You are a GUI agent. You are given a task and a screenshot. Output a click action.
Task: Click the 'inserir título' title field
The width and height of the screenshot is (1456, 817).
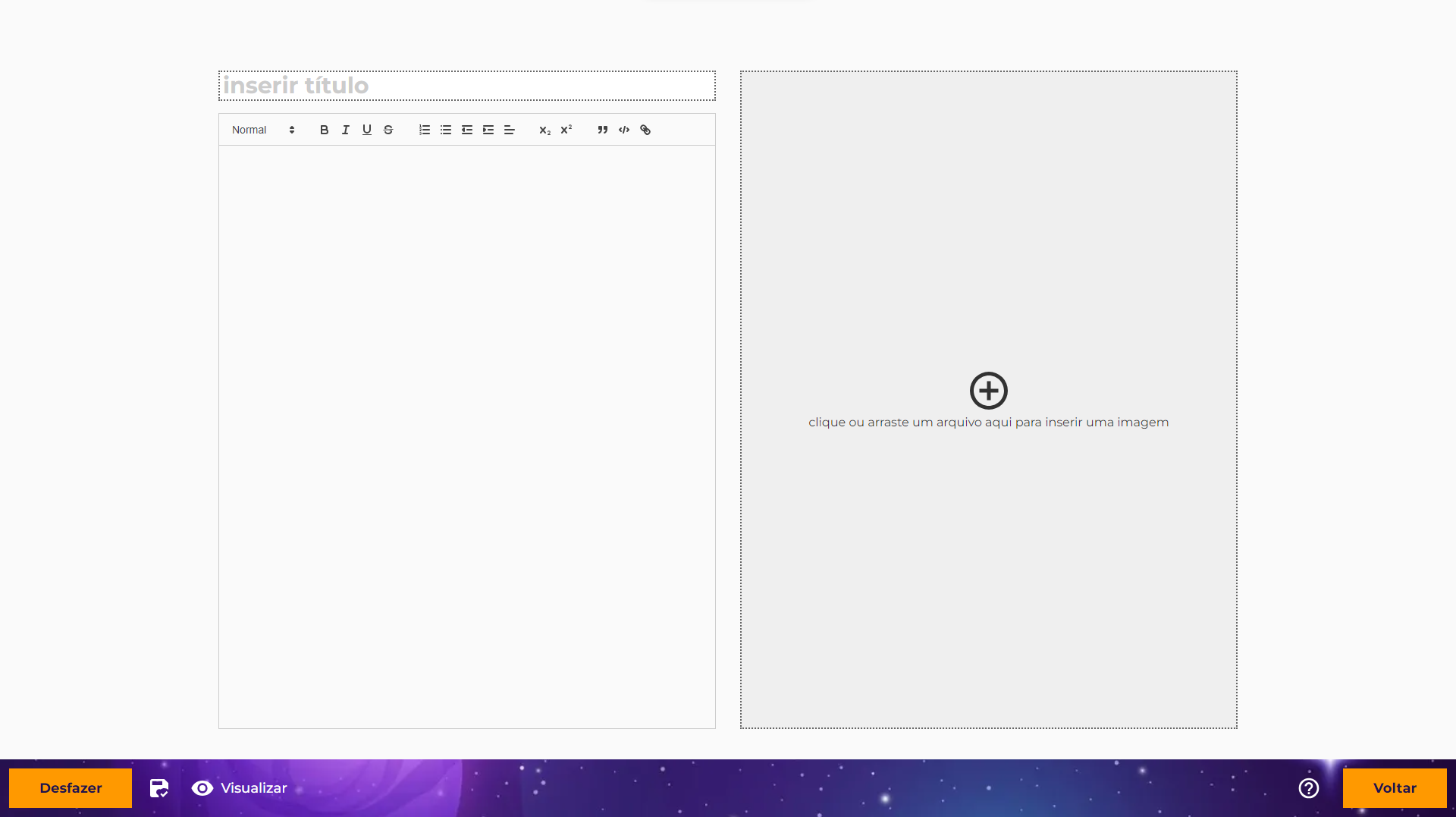[466, 86]
